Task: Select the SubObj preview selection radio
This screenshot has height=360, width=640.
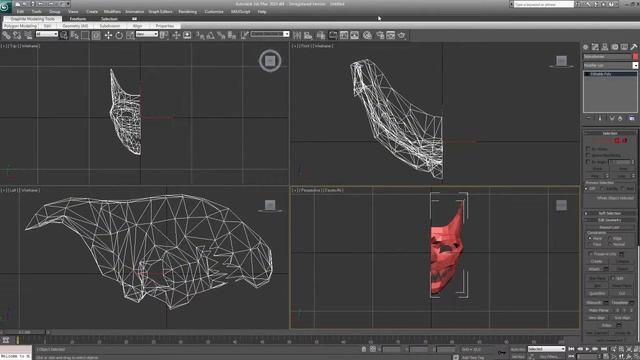Action: (603, 189)
